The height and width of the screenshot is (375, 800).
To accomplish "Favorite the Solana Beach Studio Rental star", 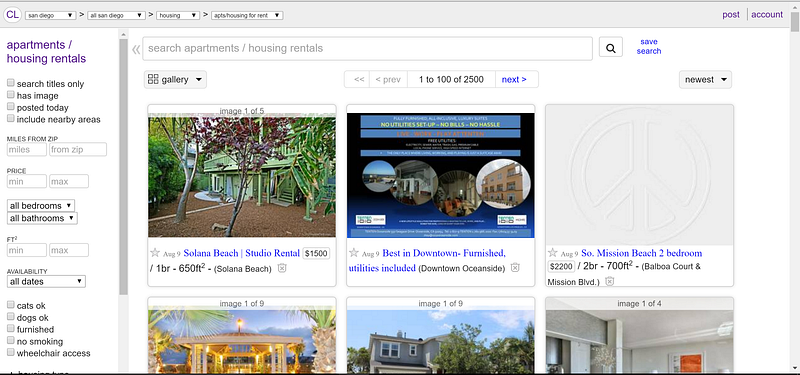I will (x=155, y=253).
